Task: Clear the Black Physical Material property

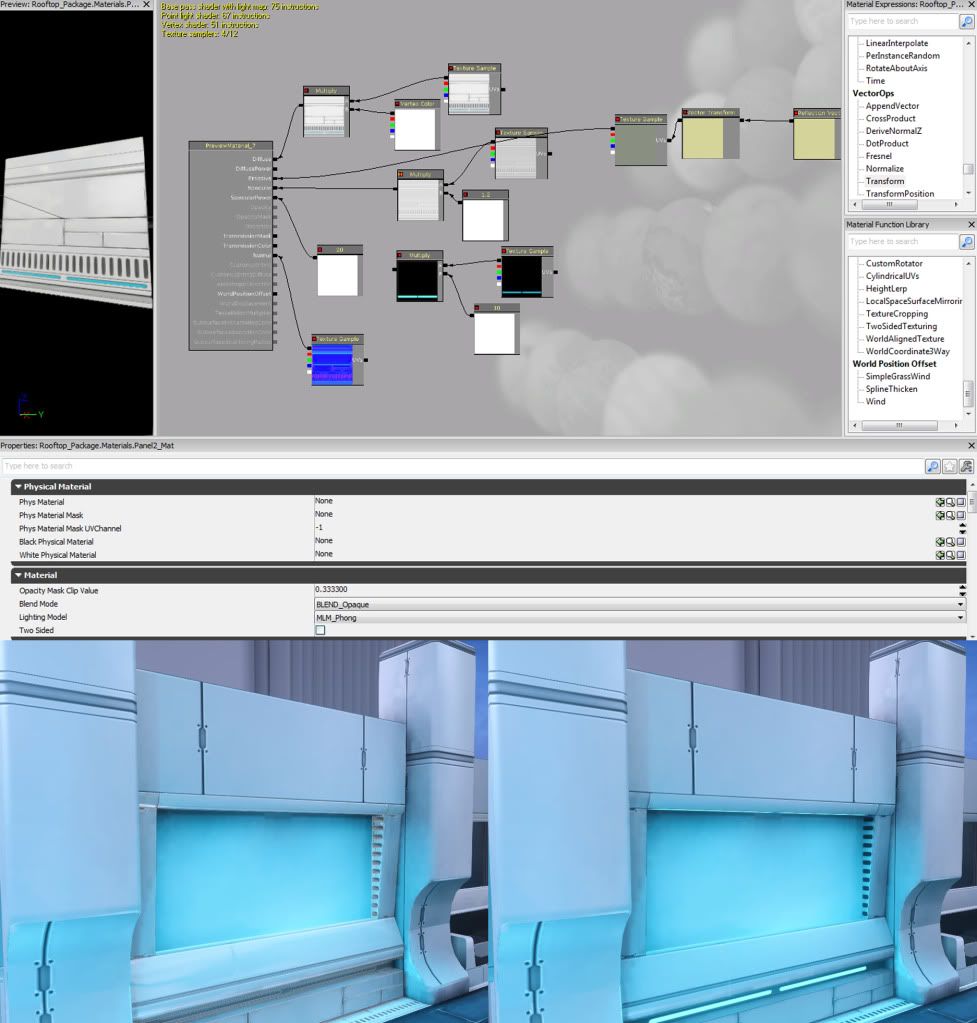Action: click(x=961, y=542)
